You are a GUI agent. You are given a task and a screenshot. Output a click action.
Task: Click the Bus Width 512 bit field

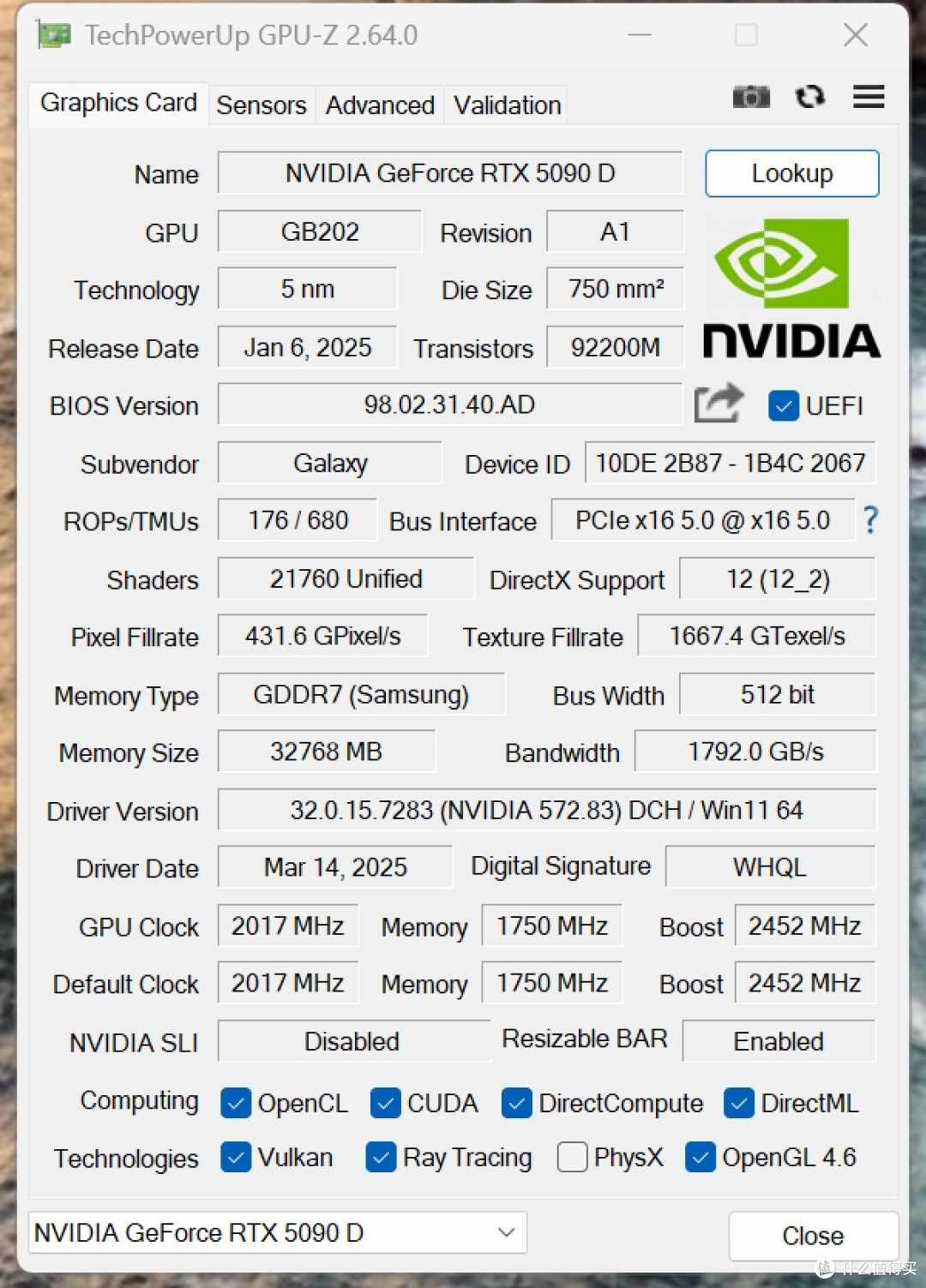click(x=778, y=694)
